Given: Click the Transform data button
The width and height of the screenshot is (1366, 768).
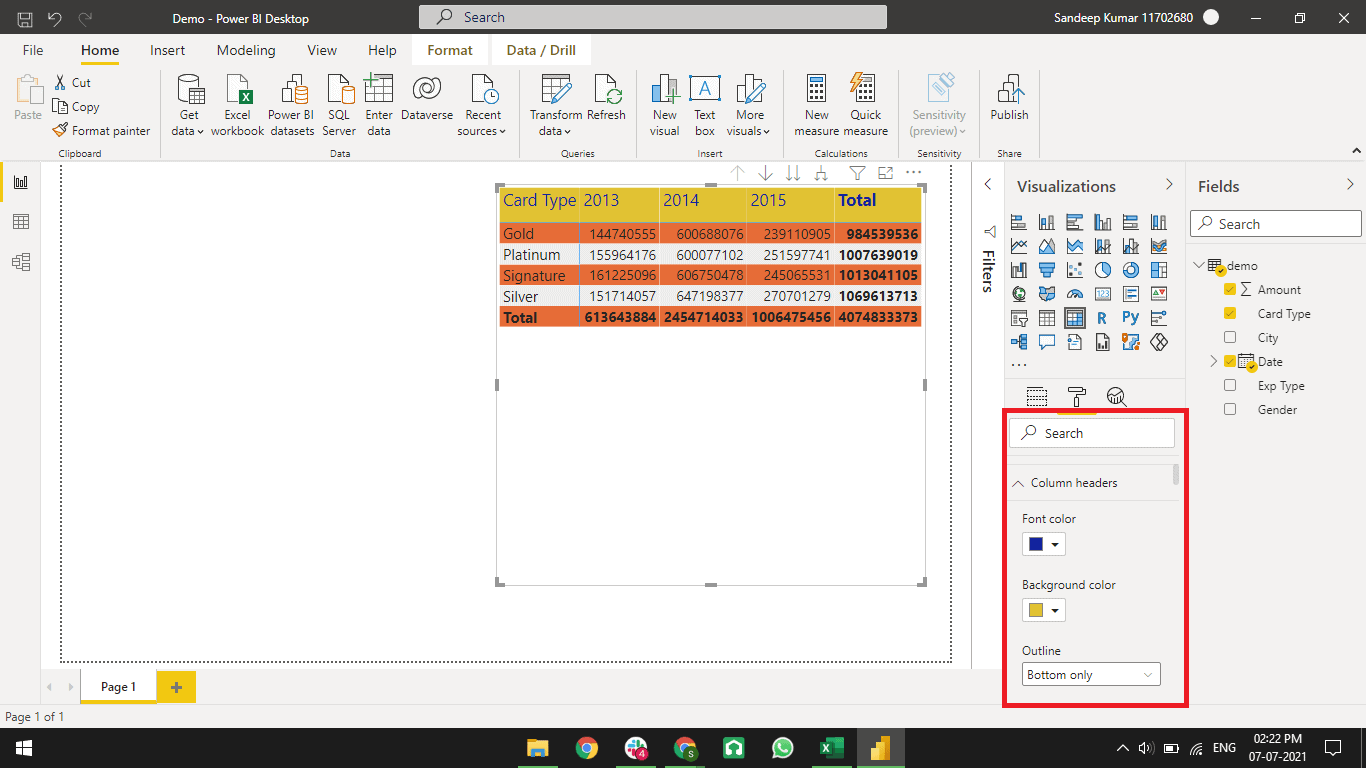Looking at the screenshot, I should tap(555, 103).
